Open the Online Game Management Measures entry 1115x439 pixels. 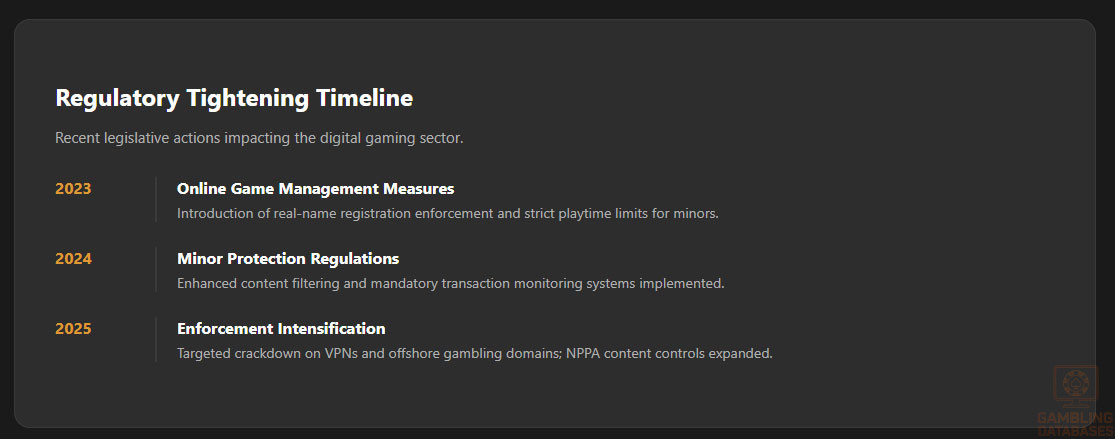coord(315,189)
